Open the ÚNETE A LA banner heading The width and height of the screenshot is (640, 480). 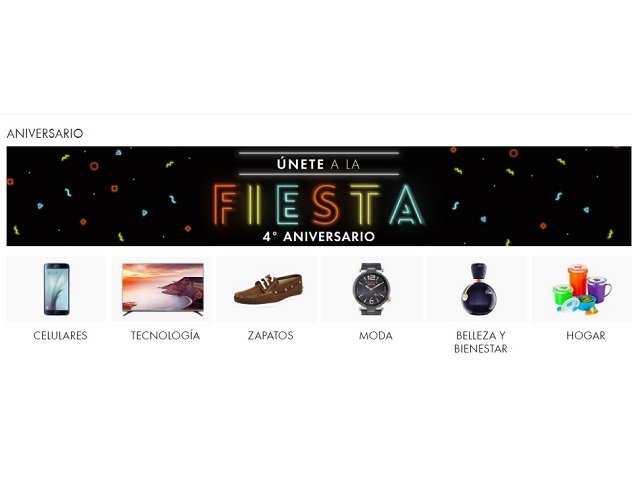318,164
